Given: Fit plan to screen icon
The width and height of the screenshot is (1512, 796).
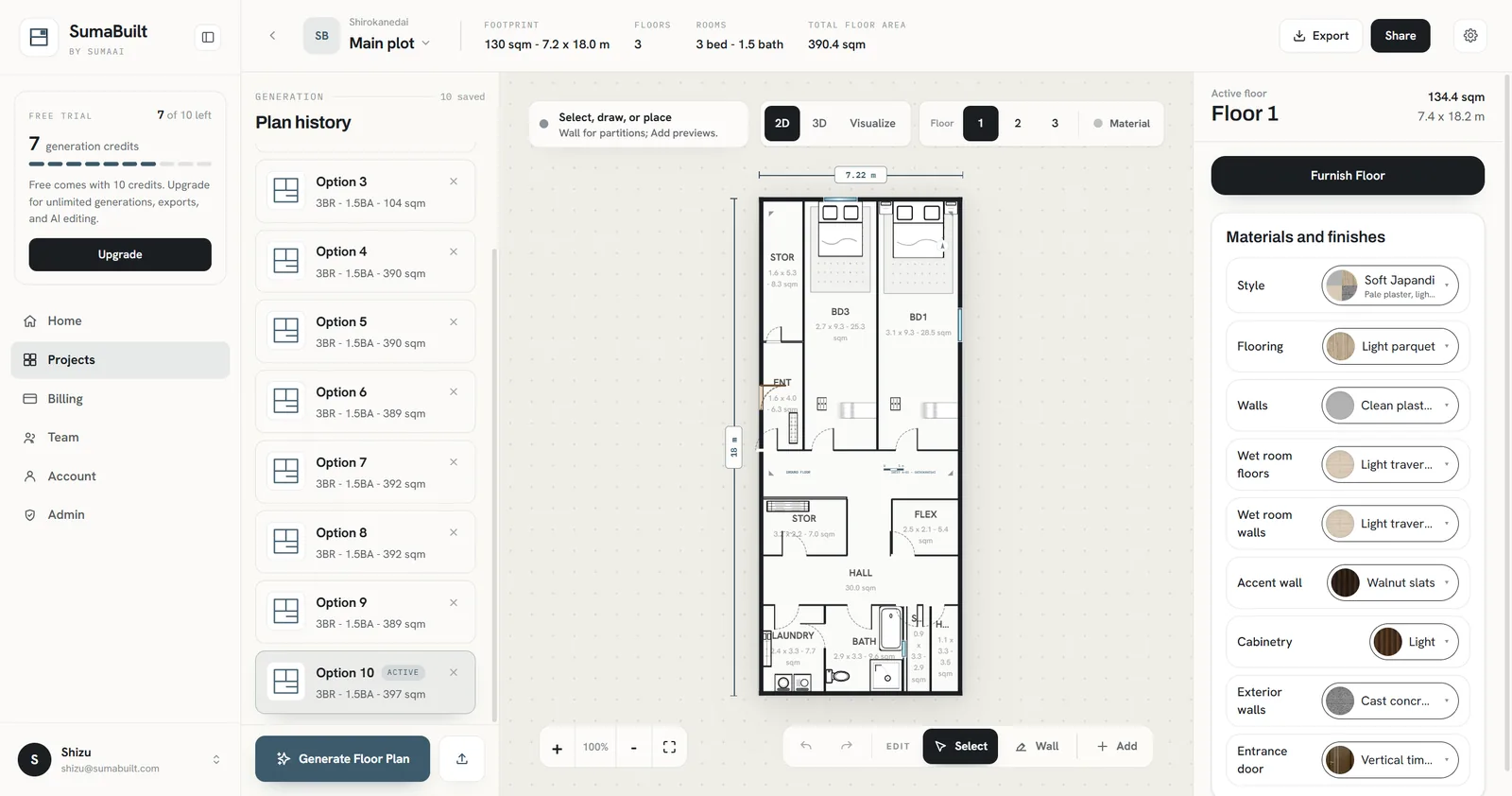Looking at the screenshot, I should click(669, 748).
